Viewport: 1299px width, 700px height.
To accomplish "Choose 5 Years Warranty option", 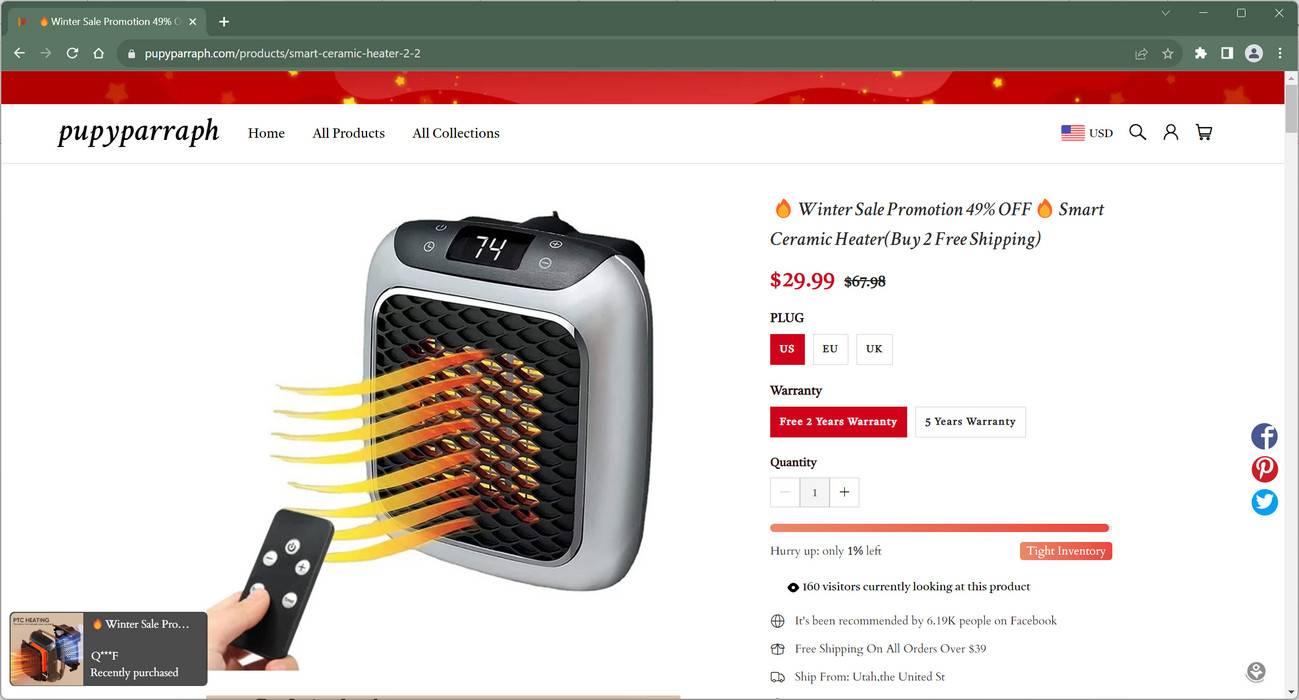I will pyautogui.click(x=970, y=422).
